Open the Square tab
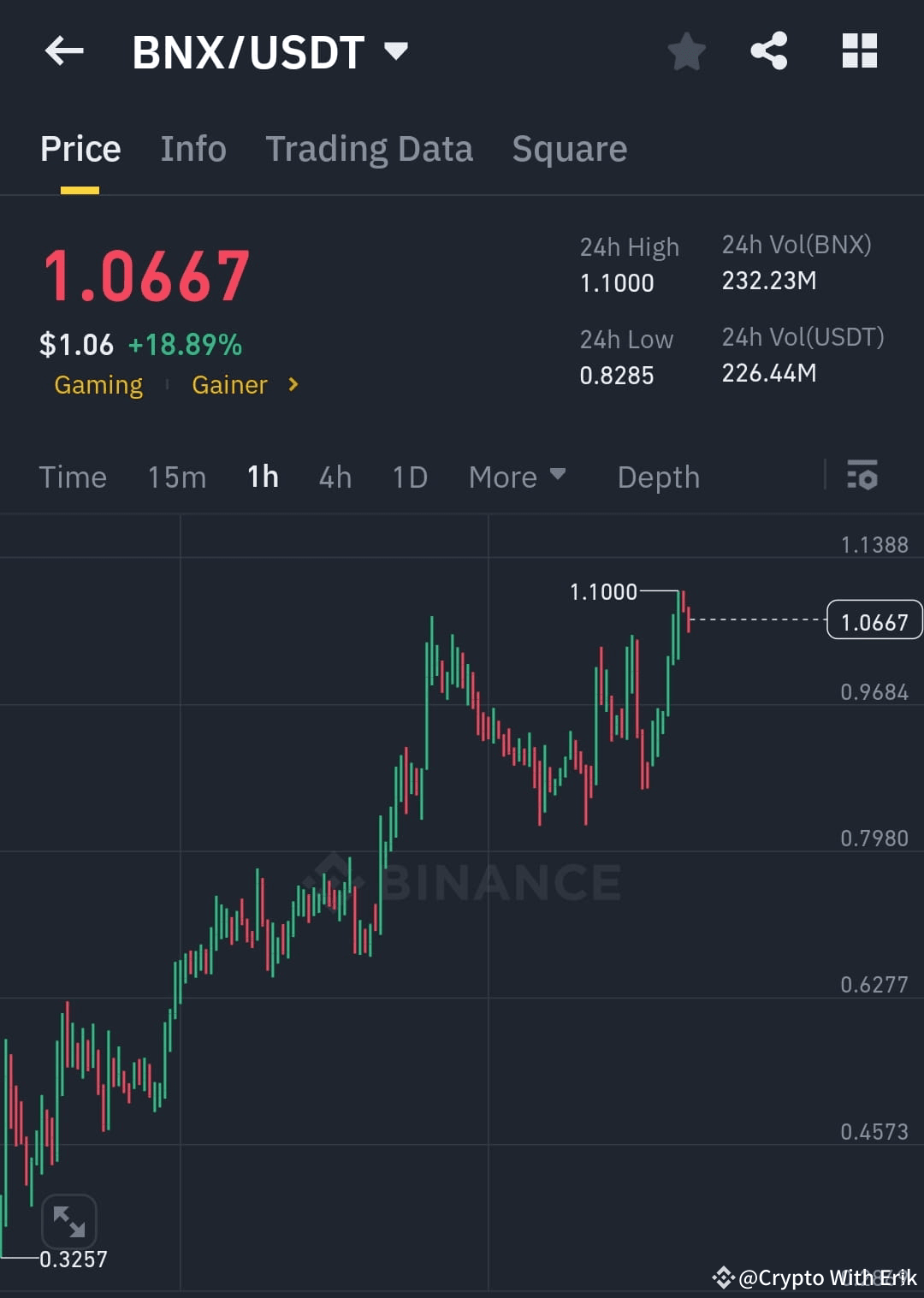The image size is (924, 1298). coord(569,147)
